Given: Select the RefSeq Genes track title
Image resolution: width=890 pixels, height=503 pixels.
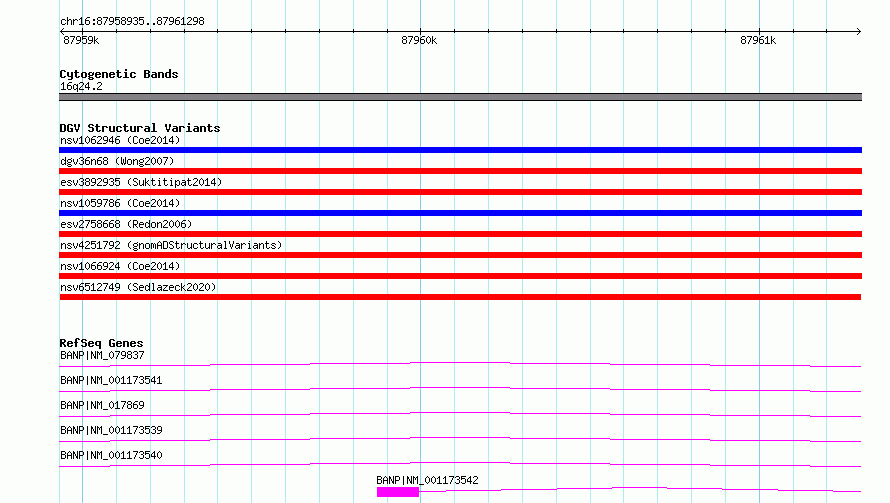Looking at the screenshot, I should click(101, 343).
